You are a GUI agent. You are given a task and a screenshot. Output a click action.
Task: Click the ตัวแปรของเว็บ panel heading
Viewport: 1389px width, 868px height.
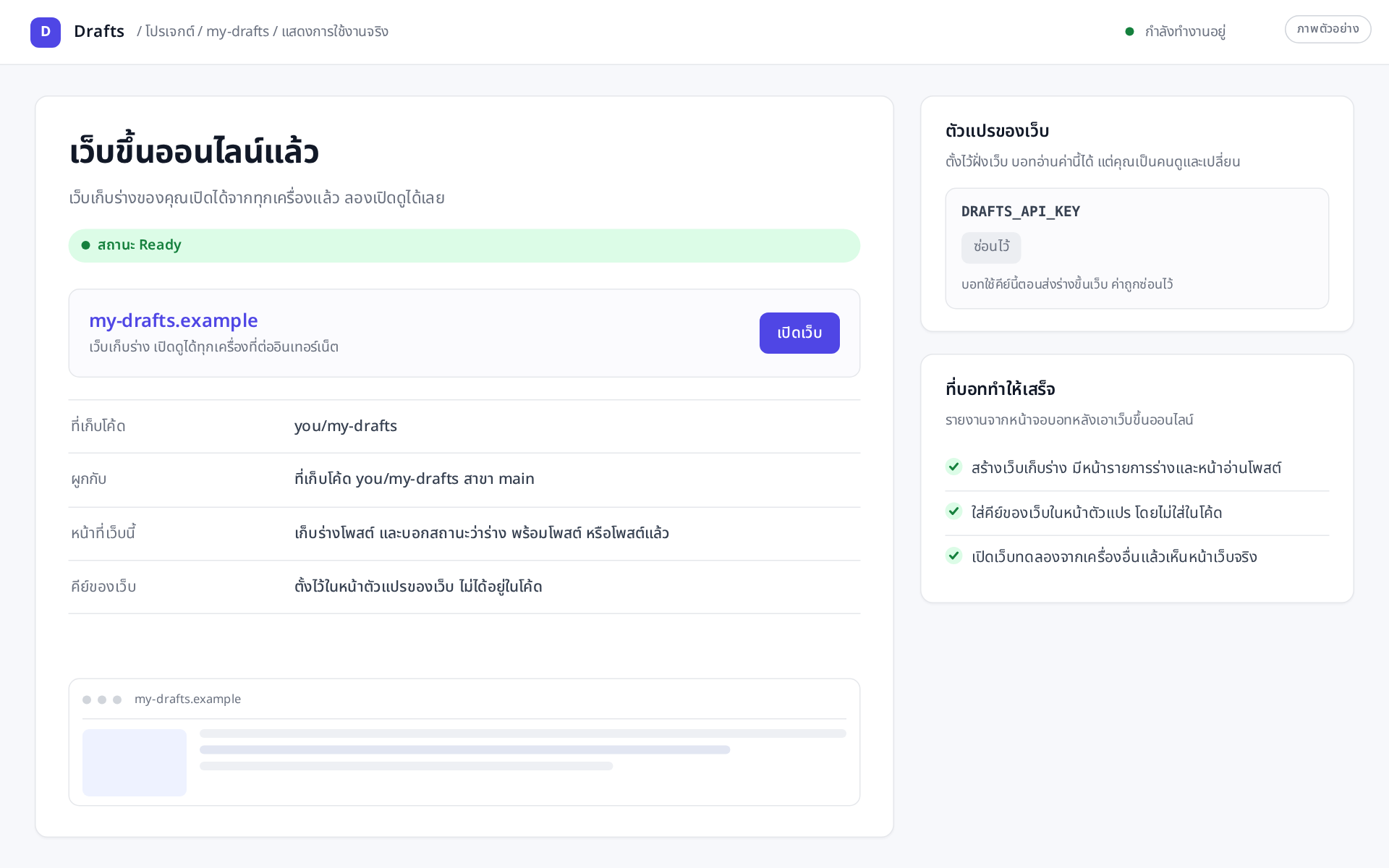(x=997, y=131)
